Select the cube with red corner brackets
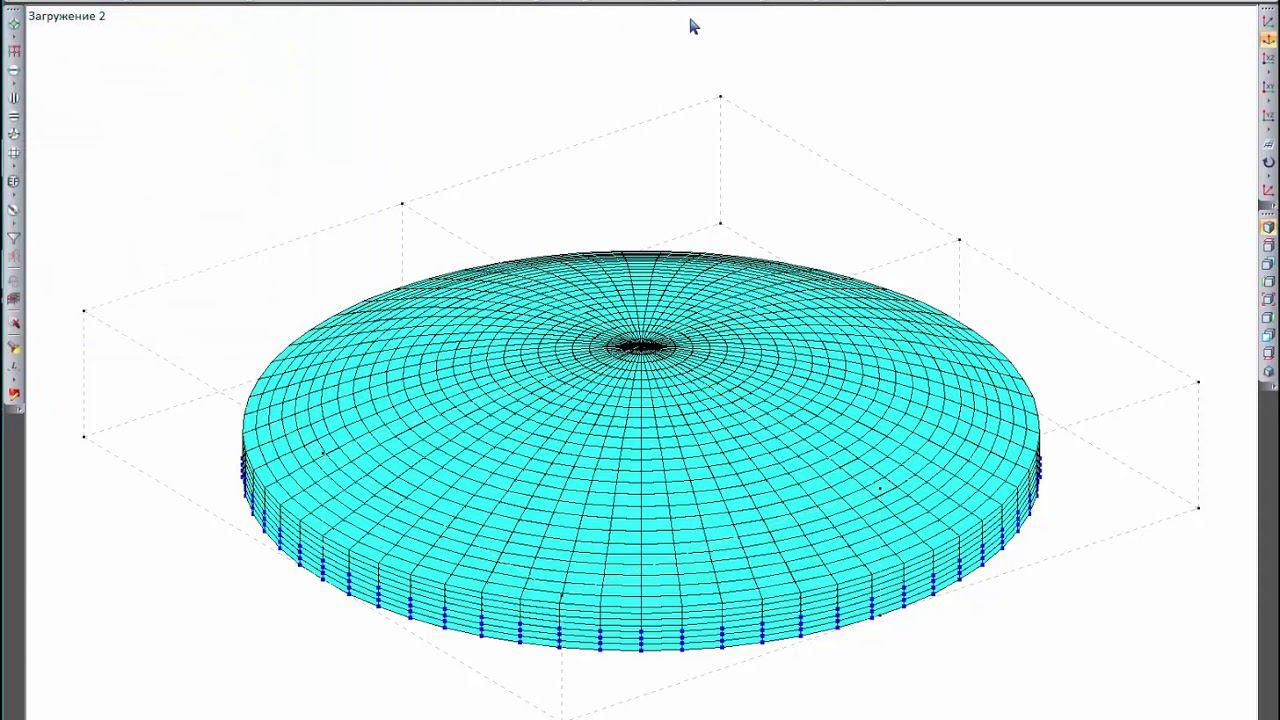Screen dimensions: 1280x720 pos(1268,299)
